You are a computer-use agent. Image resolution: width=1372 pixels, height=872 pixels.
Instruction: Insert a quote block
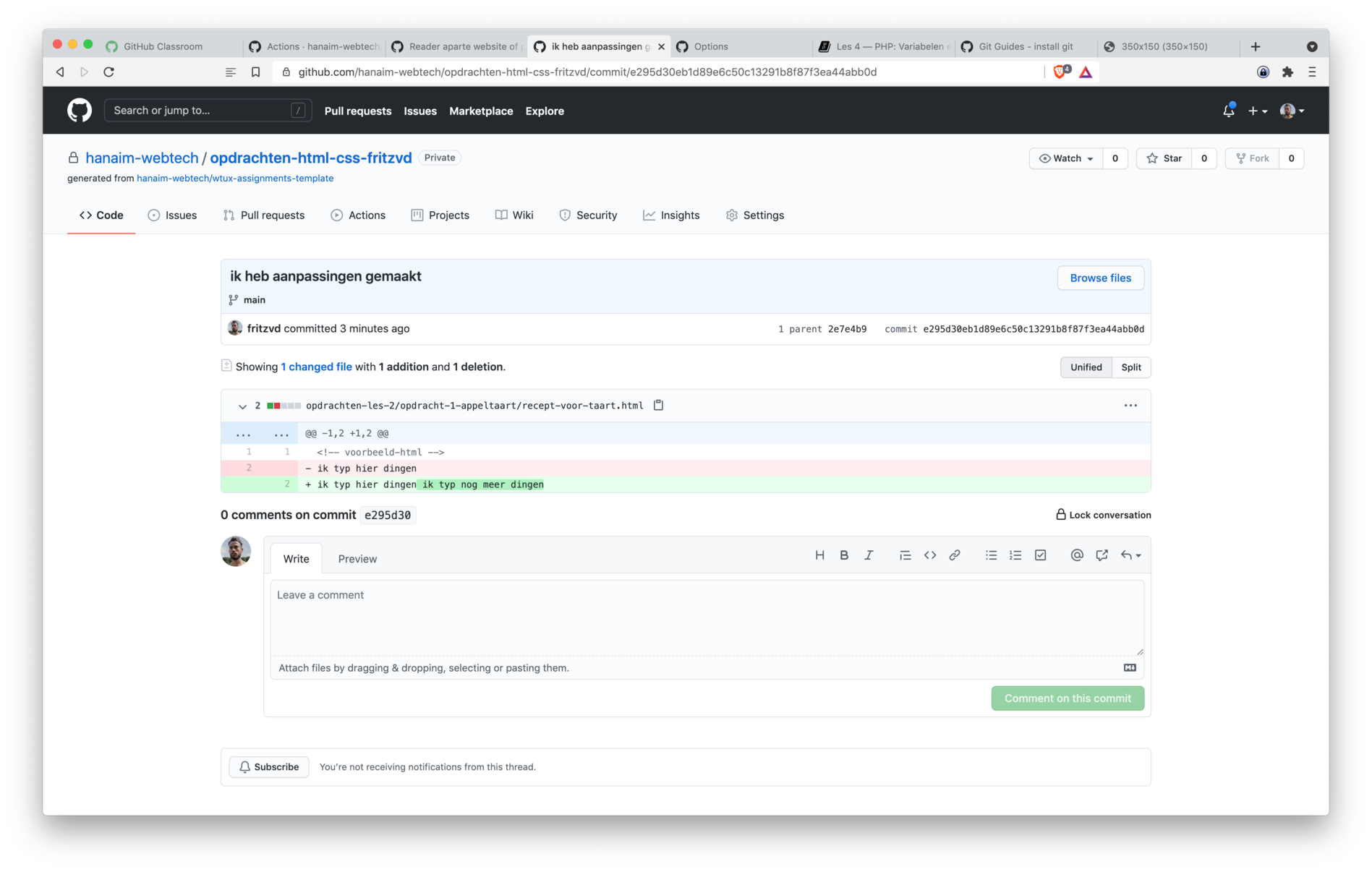coord(905,555)
